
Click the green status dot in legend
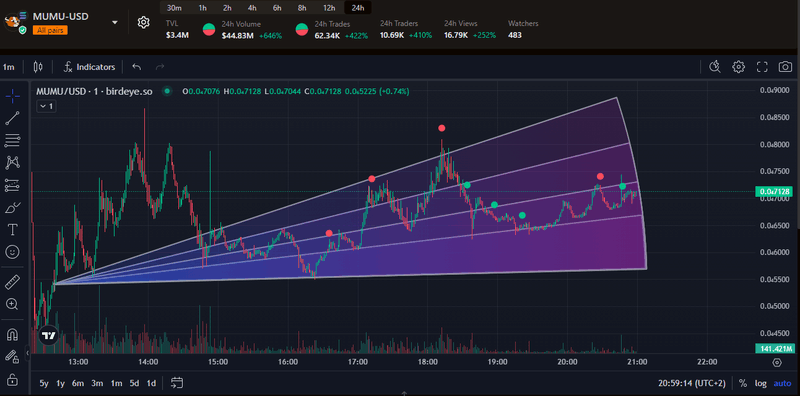click(166, 91)
